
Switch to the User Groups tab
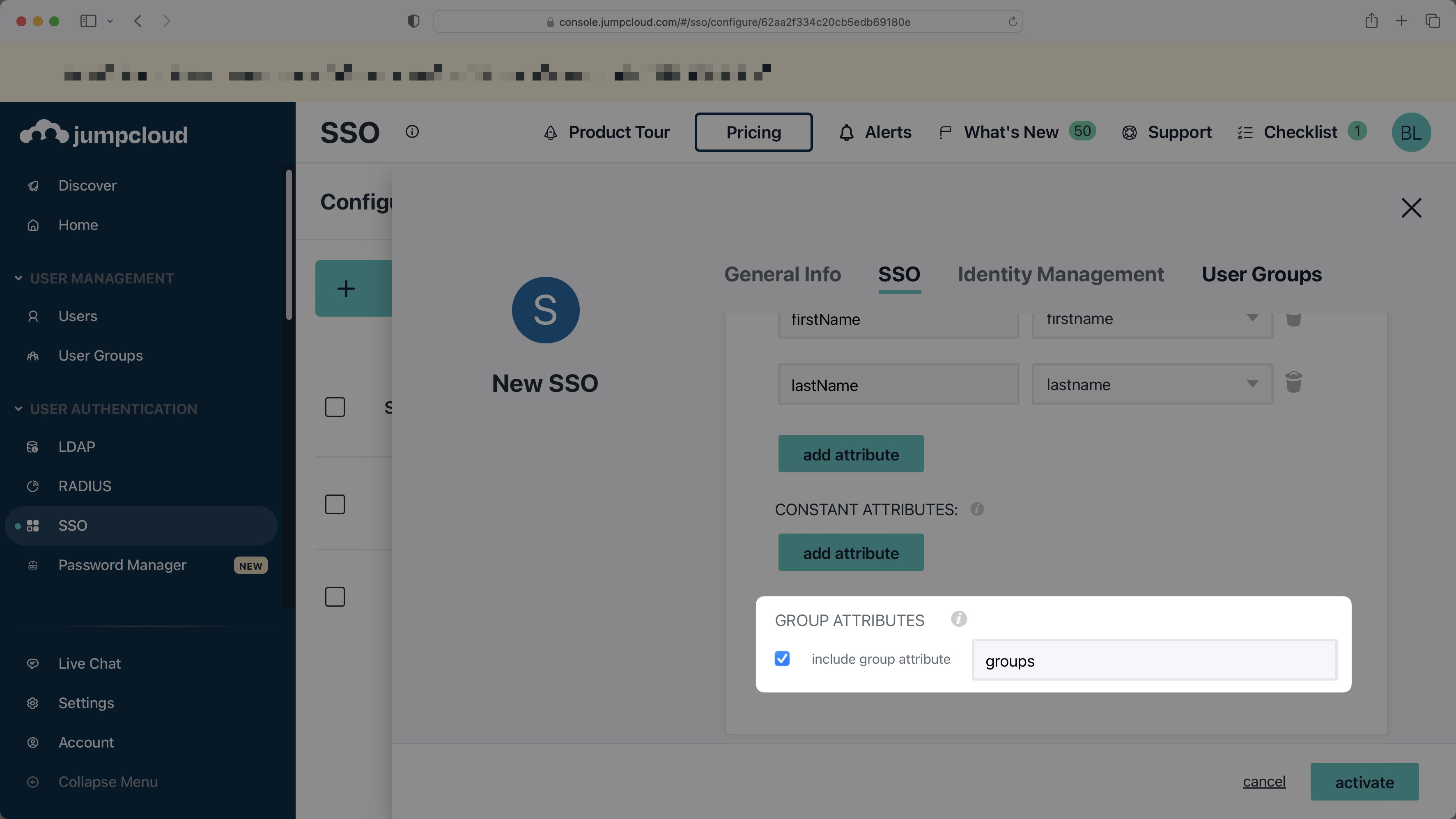[1262, 274]
